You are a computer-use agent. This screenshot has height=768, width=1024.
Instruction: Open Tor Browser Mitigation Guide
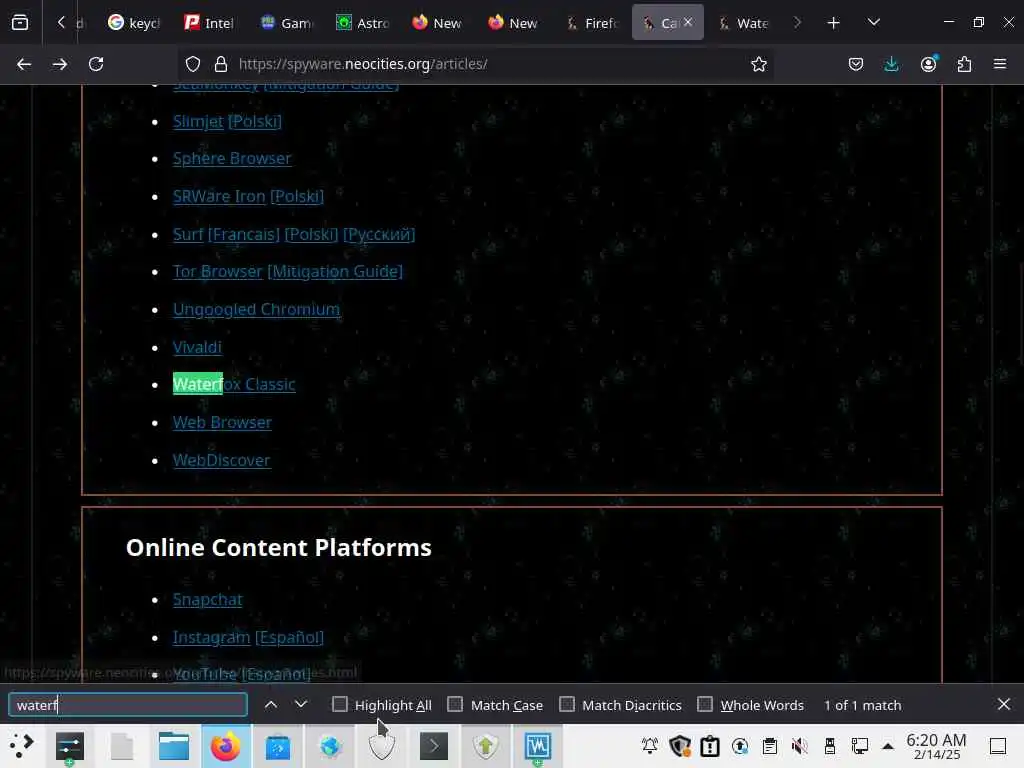[335, 272]
